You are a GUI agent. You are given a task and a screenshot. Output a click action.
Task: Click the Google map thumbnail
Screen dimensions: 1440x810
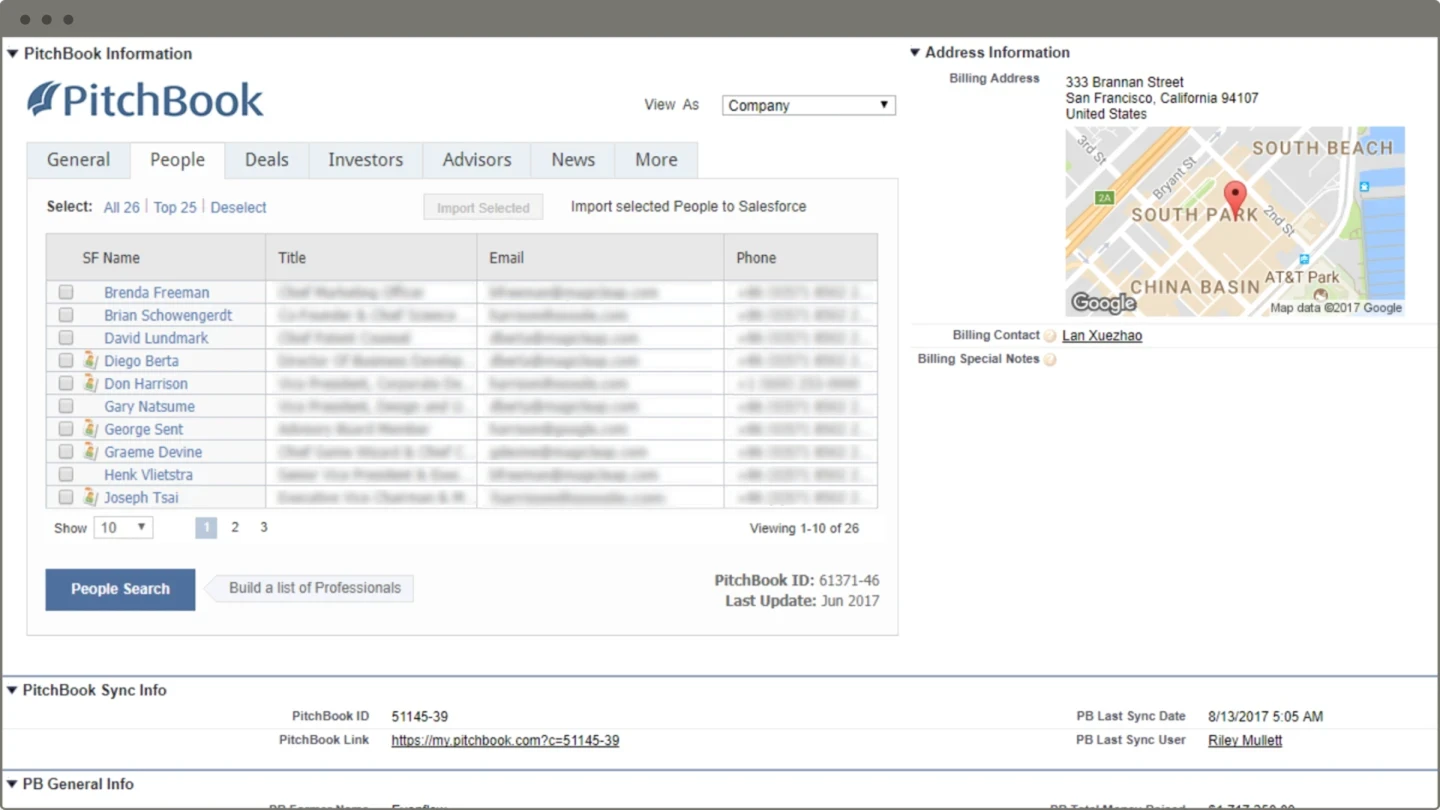click(x=1235, y=221)
